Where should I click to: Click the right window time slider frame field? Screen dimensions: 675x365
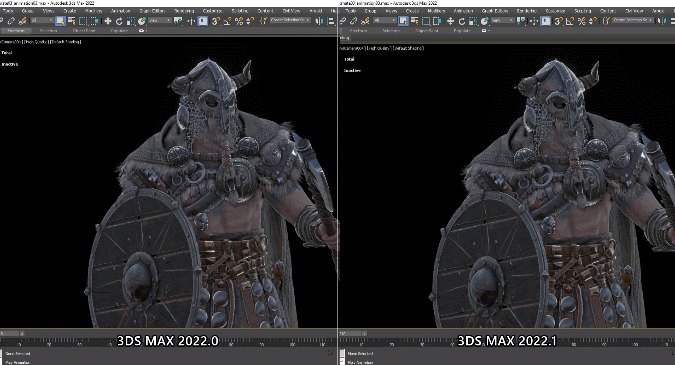point(353,333)
